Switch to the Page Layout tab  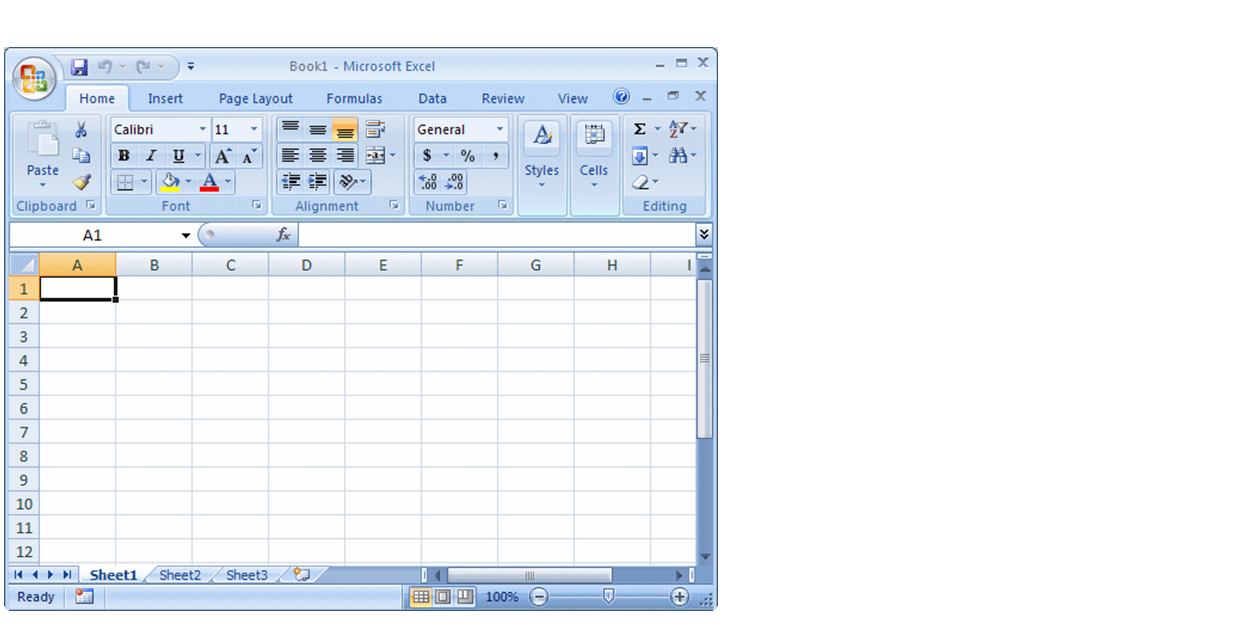click(x=256, y=98)
